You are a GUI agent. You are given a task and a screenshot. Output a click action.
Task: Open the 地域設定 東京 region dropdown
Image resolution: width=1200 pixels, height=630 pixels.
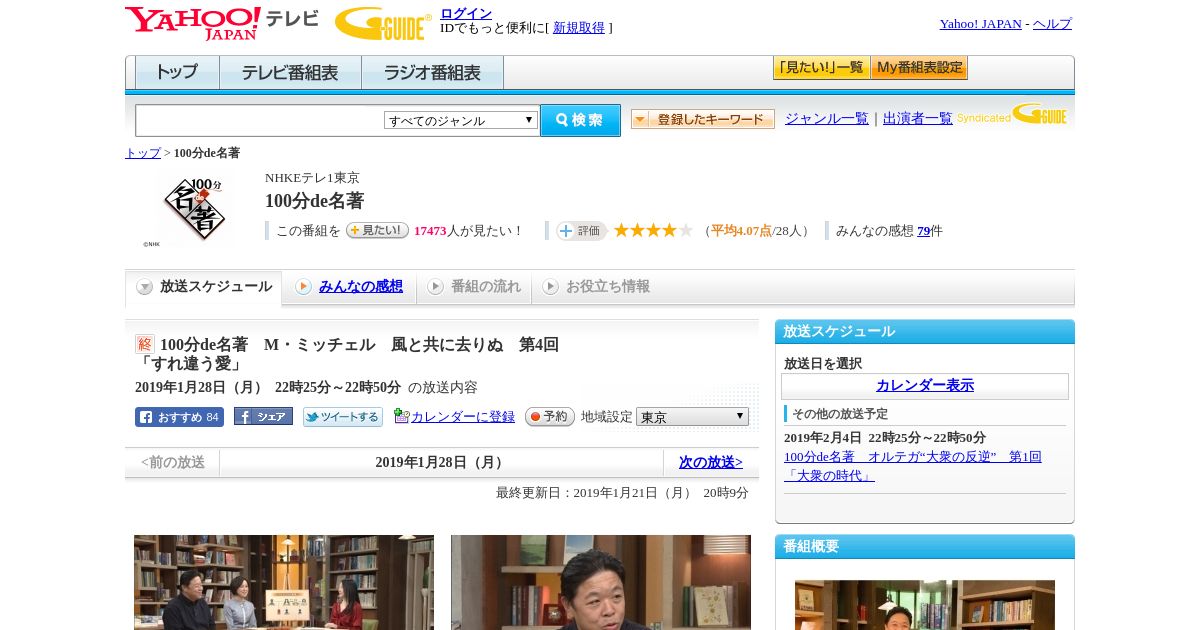tap(692, 416)
